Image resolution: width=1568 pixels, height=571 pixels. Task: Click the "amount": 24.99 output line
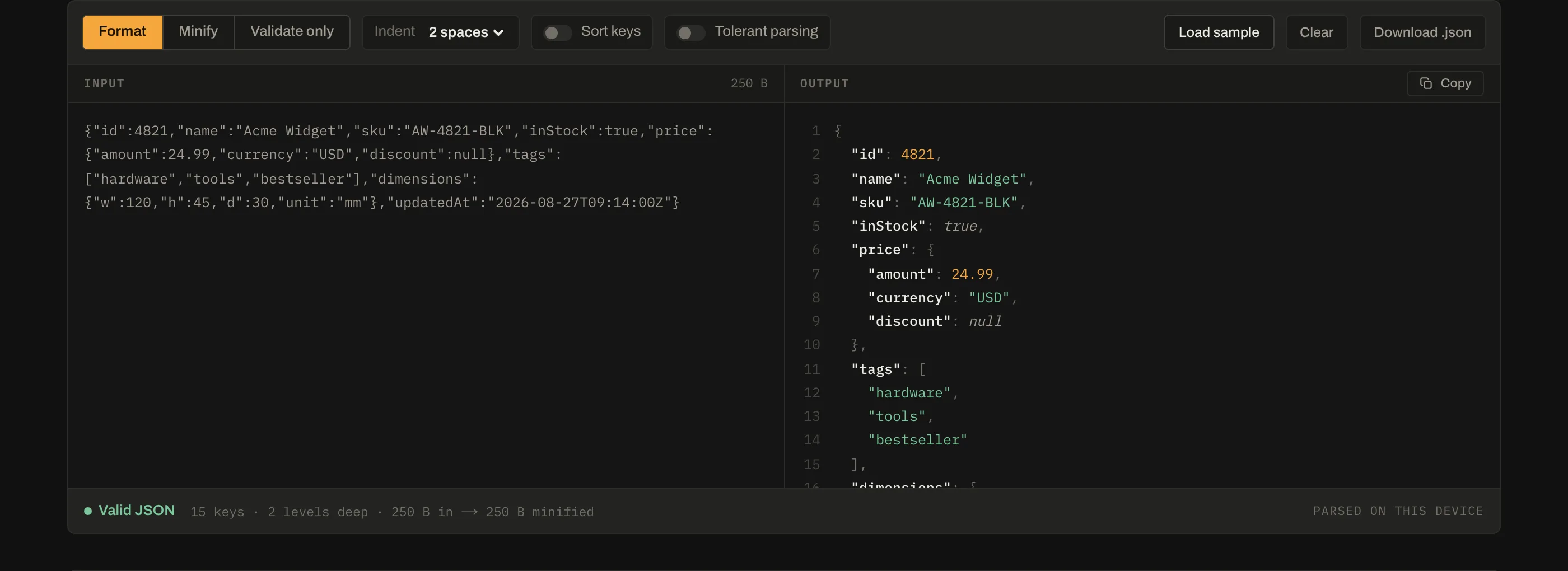[934, 274]
